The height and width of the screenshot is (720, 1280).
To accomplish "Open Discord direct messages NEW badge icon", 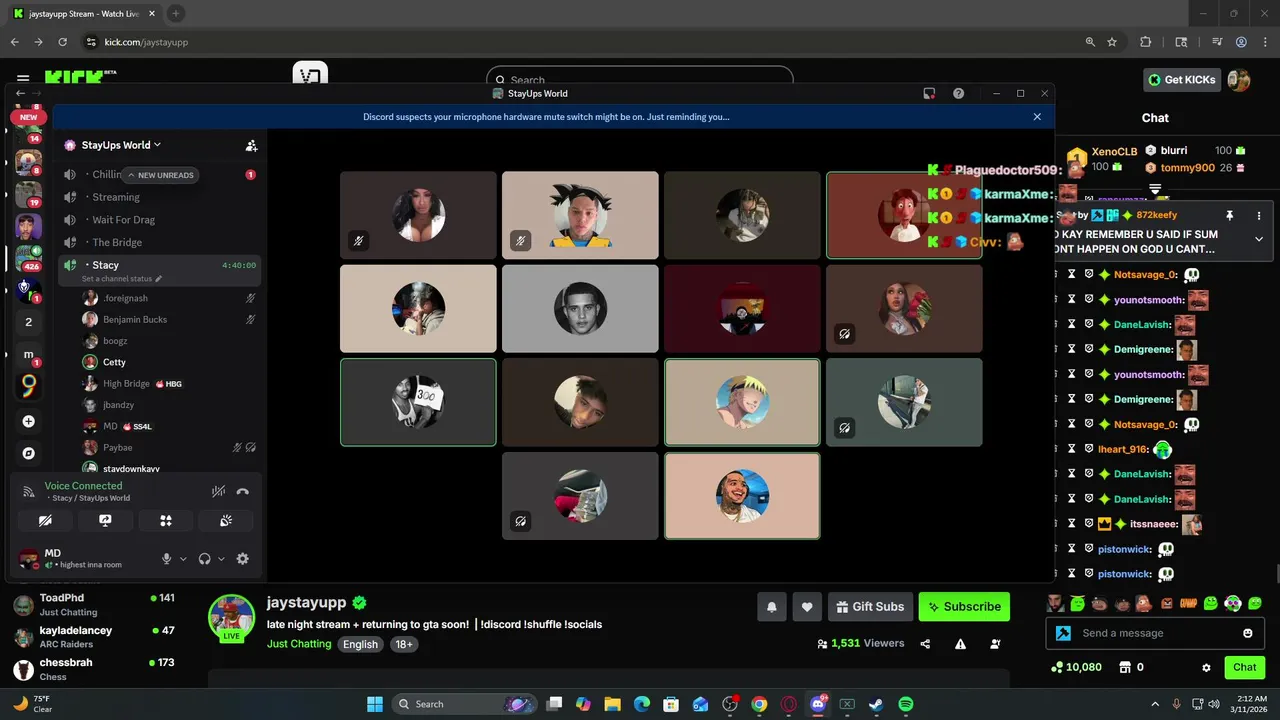I will [x=28, y=117].
